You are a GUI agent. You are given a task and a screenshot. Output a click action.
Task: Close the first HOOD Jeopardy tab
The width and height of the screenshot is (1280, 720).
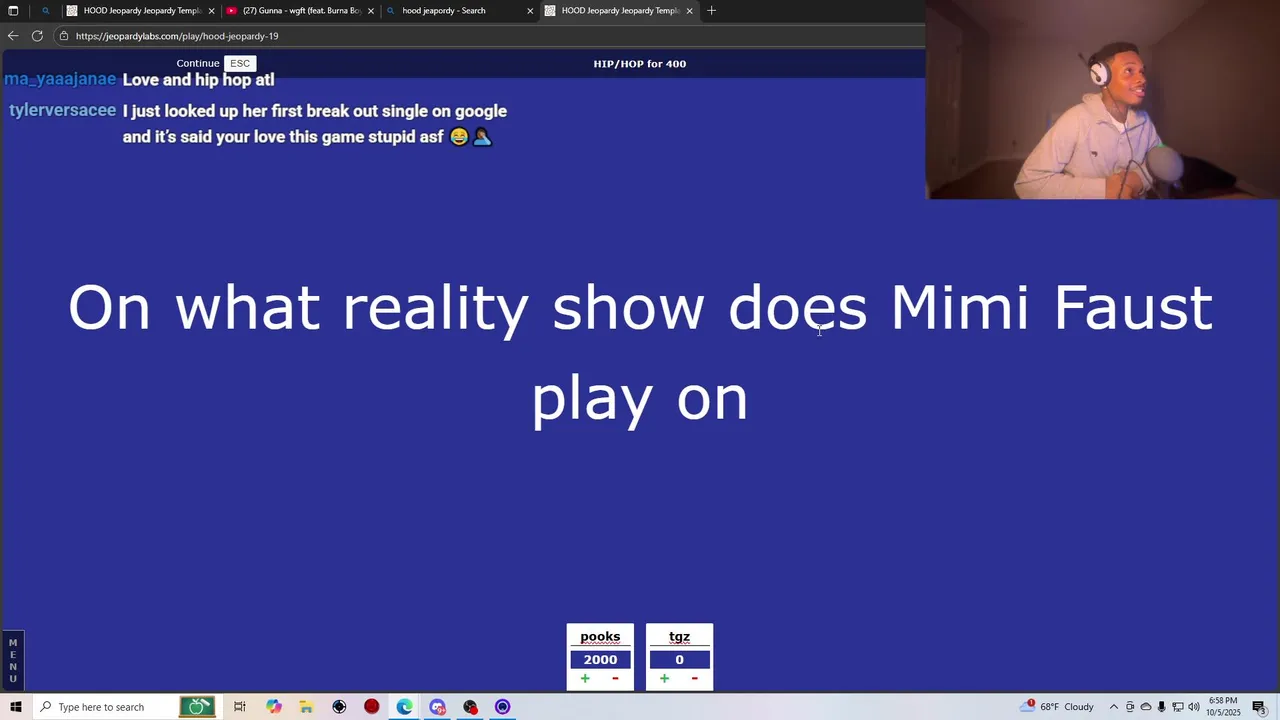pos(211,11)
